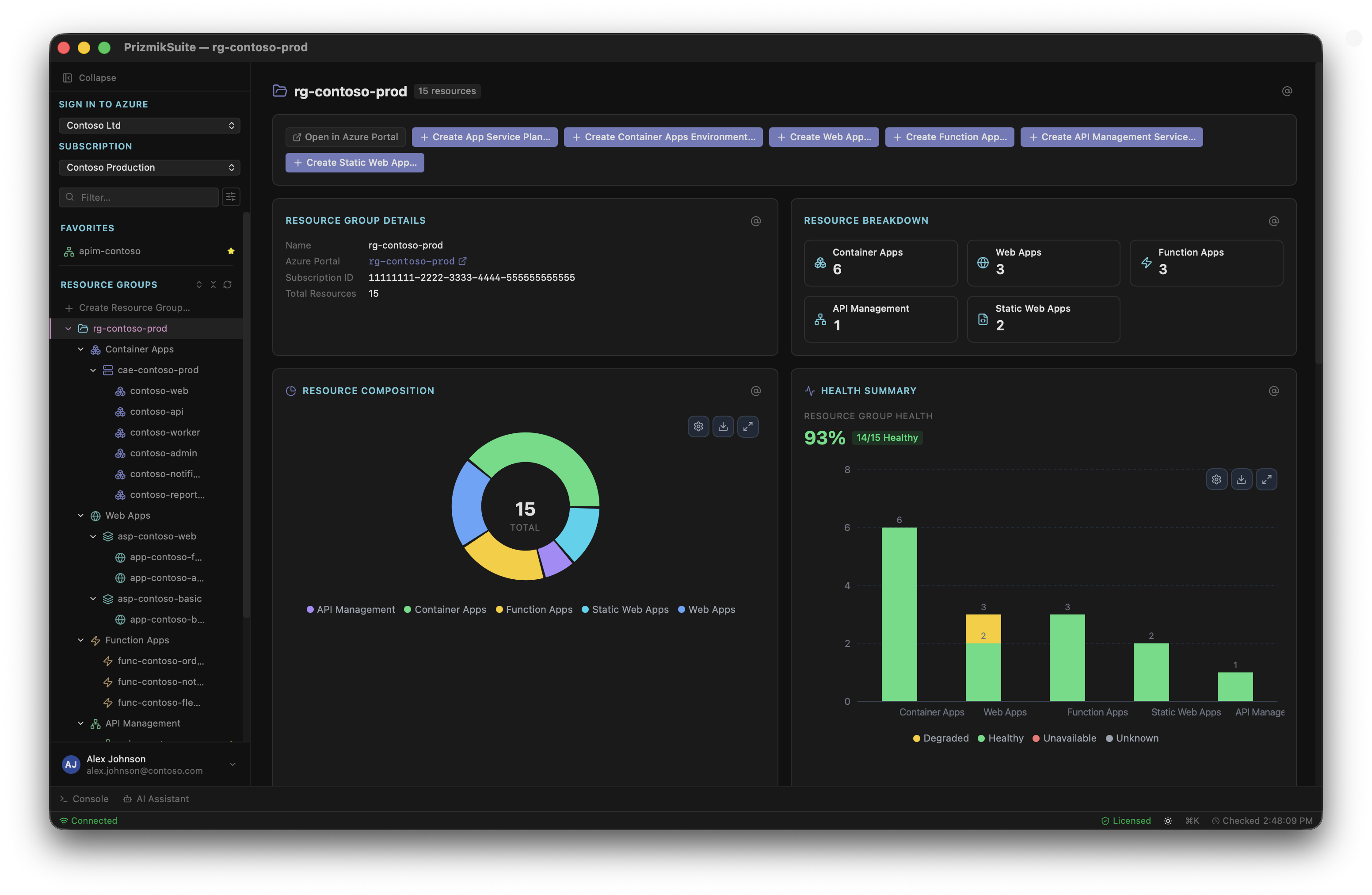Open Resource Composition chart settings gear
The width and height of the screenshot is (1372, 895).
click(x=698, y=427)
